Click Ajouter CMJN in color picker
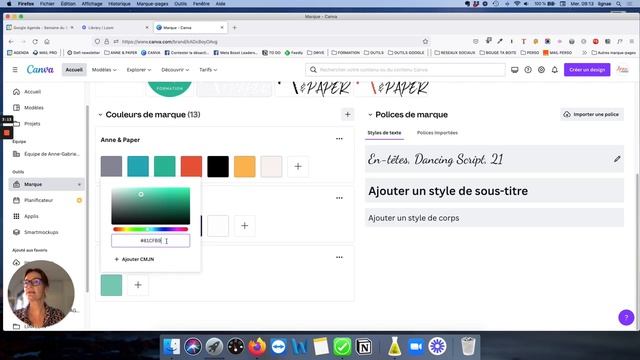The height and width of the screenshot is (360, 640). 134,259
